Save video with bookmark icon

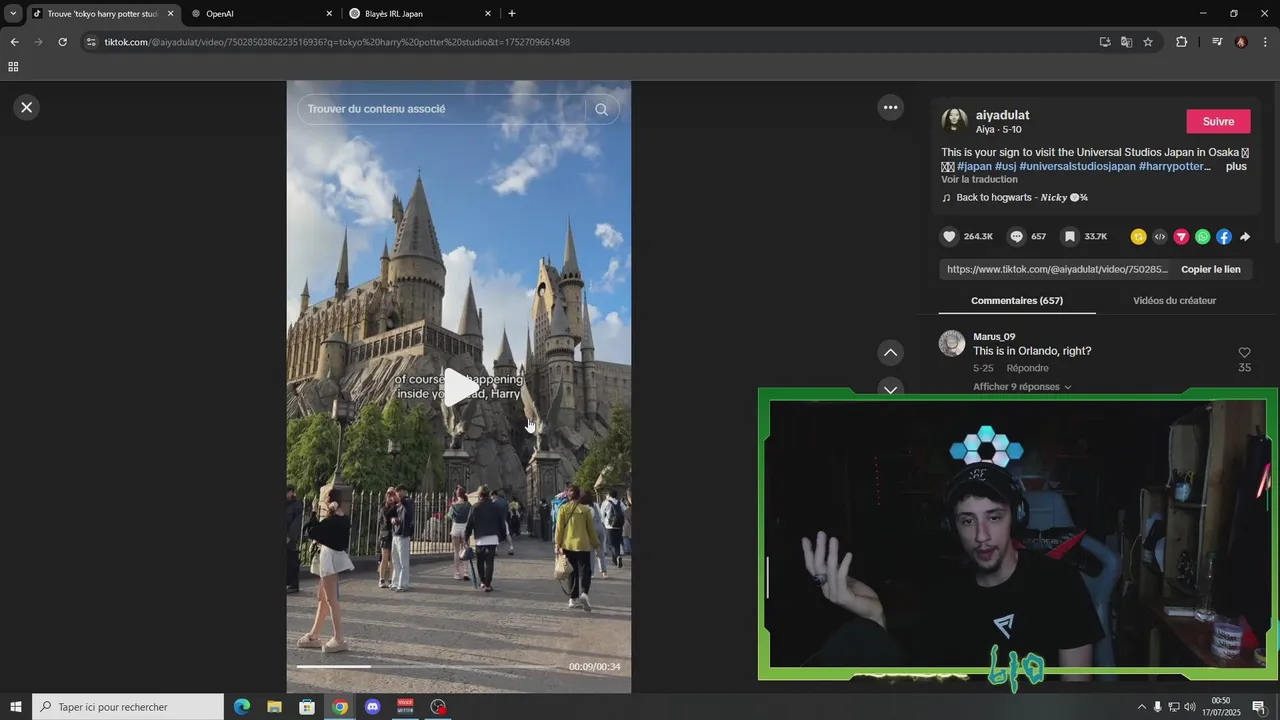point(1070,237)
